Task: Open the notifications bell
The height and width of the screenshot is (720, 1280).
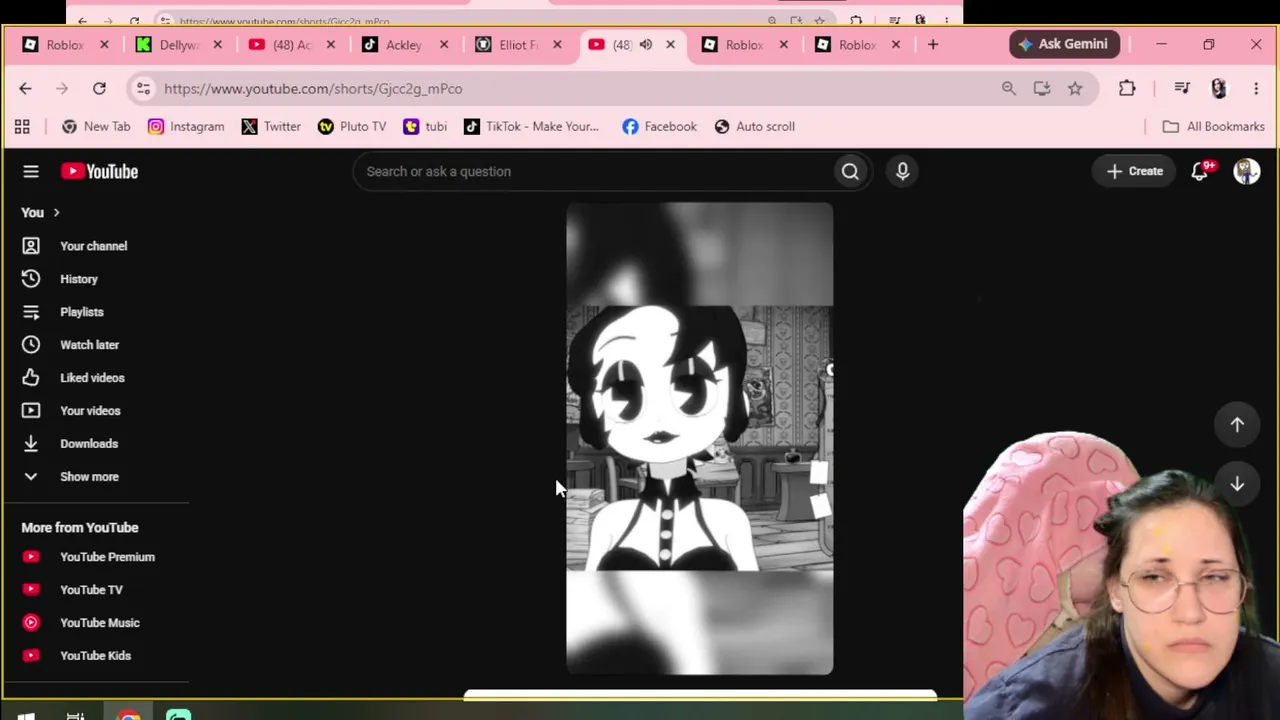Action: [x=1200, y=171]
